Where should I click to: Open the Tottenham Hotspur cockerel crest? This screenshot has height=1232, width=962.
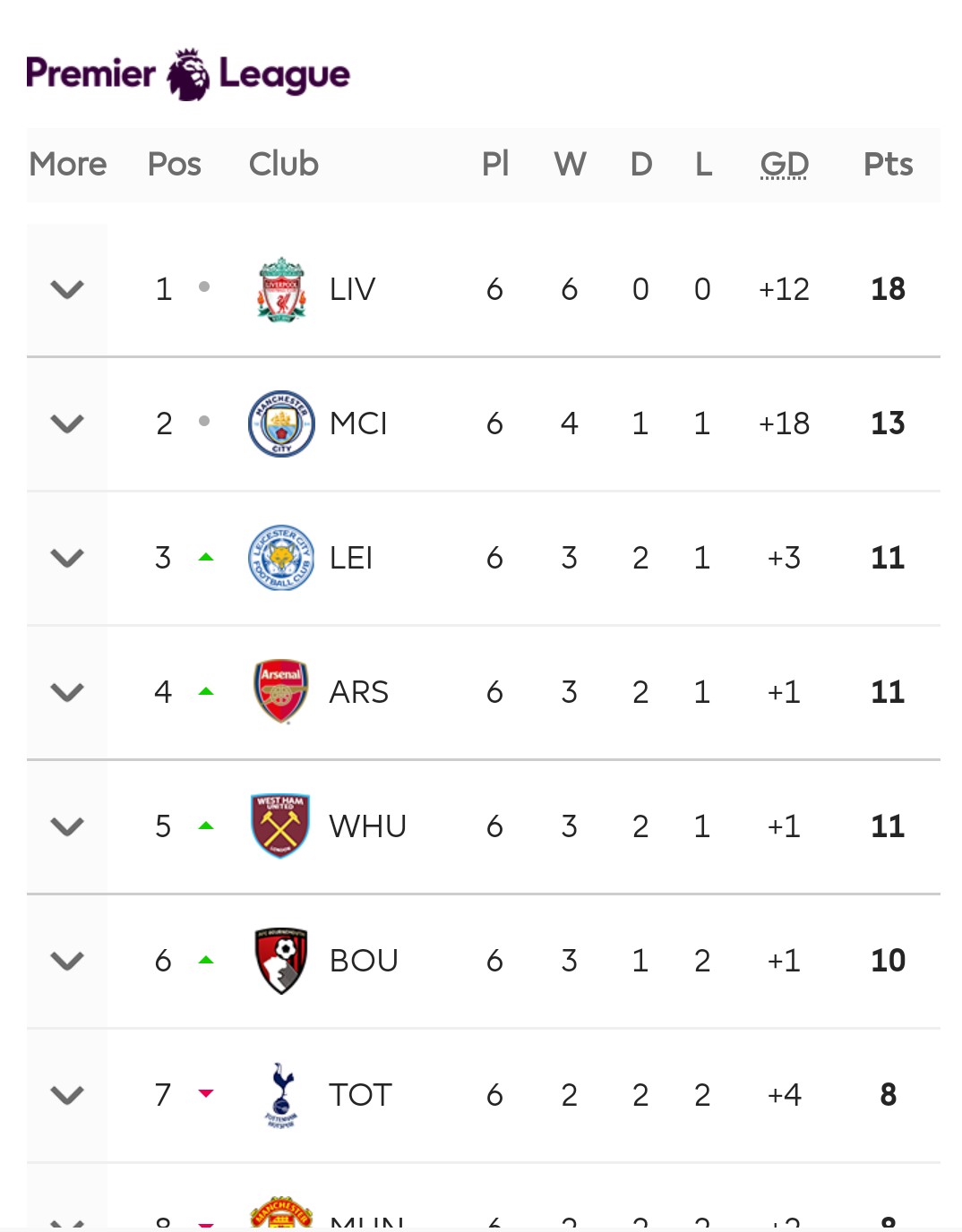(x=281, y=1095)
